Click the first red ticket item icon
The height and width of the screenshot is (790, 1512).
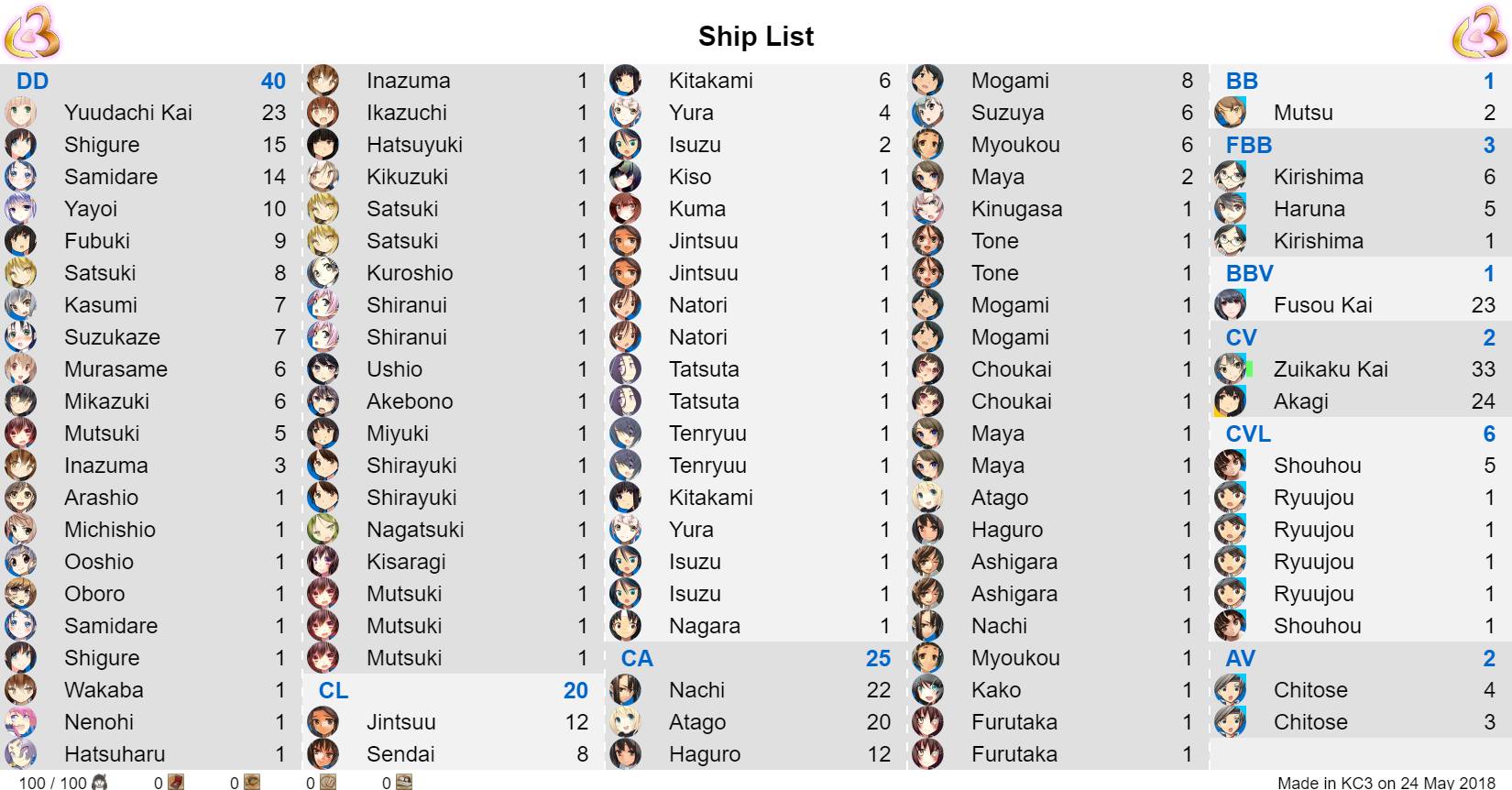[176, 783]
